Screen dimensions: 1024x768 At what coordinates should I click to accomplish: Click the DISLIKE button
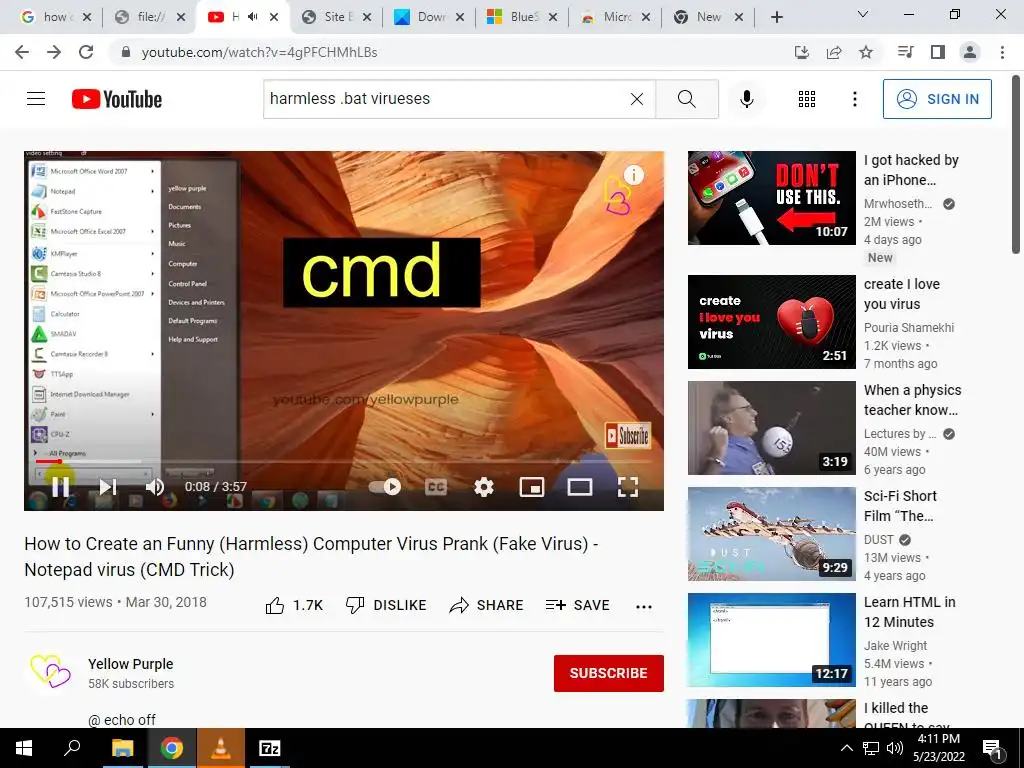point(385,605)
